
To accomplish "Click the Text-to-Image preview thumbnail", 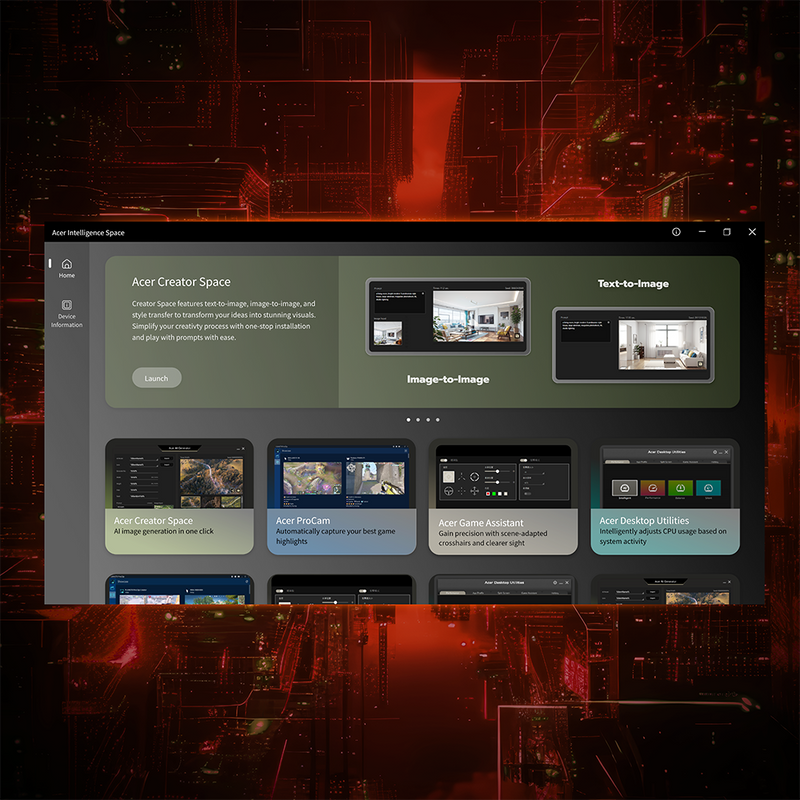I will click(x=633, y=345).
